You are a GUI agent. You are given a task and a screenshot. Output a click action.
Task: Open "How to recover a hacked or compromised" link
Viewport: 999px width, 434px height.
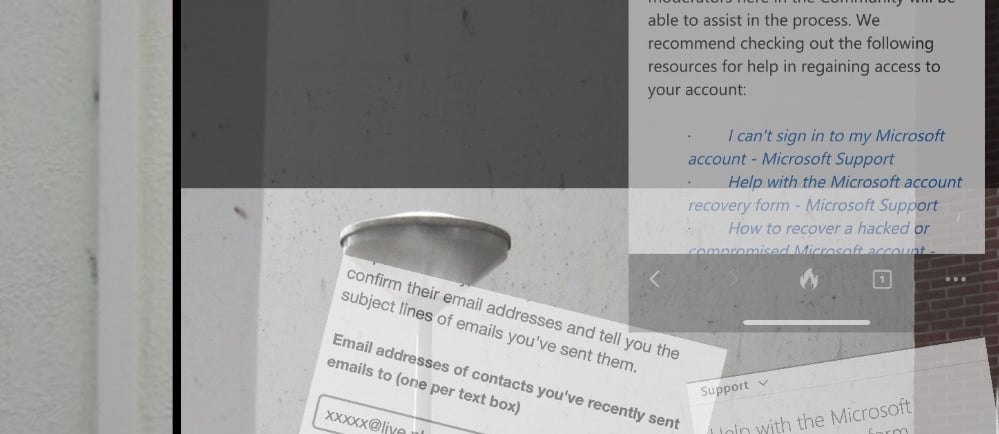click(810, 237)
